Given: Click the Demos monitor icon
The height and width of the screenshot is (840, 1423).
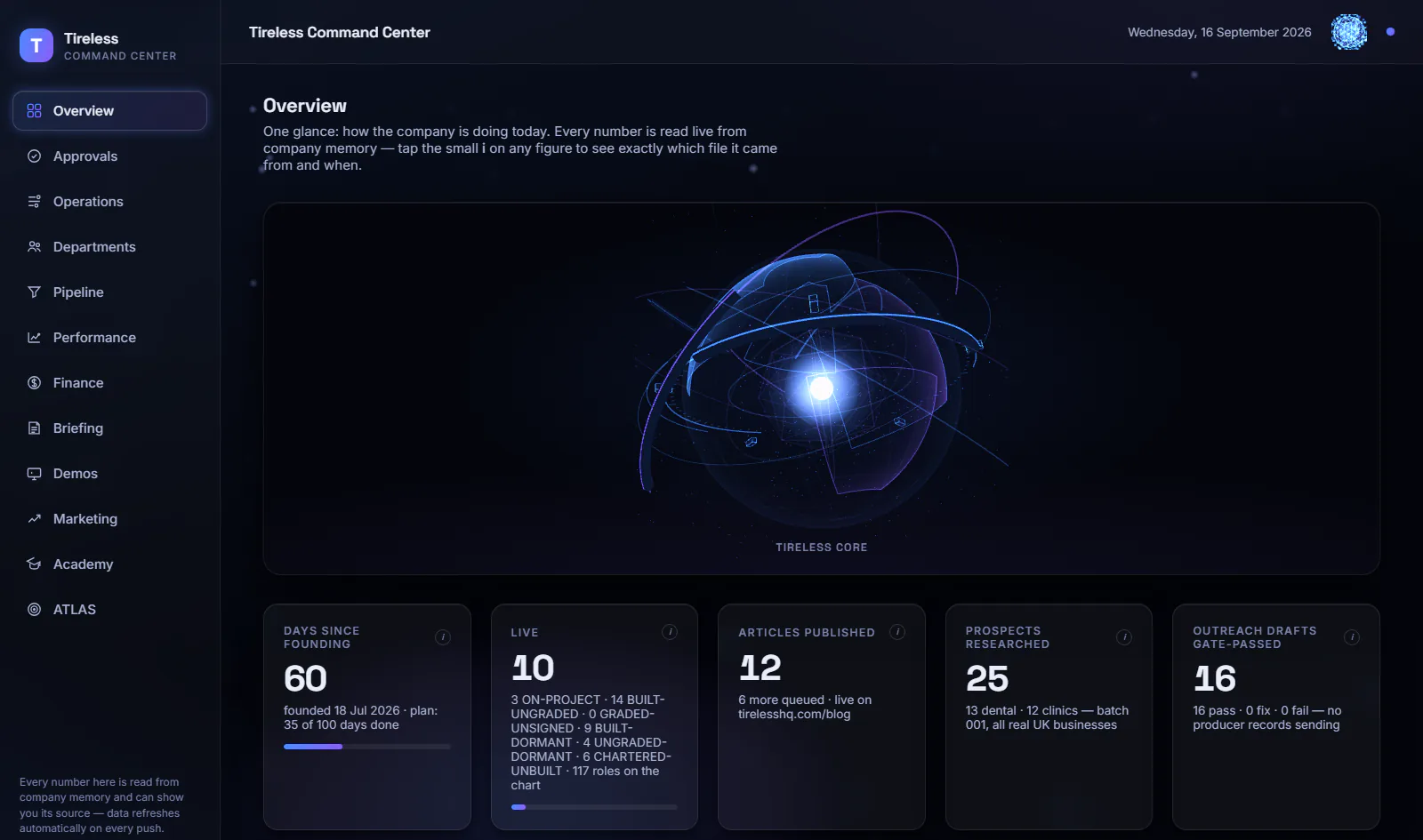Looking at the screenshot, I should pyautogui.click(x=35, y=474).
